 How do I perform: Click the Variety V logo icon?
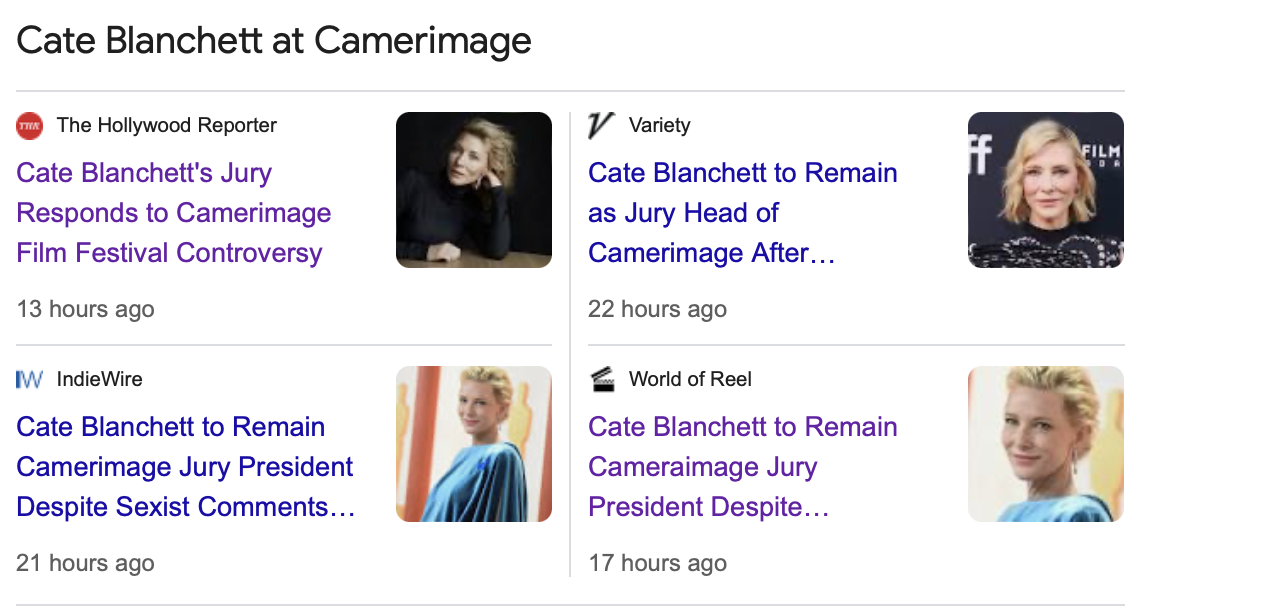coord(600,126)
